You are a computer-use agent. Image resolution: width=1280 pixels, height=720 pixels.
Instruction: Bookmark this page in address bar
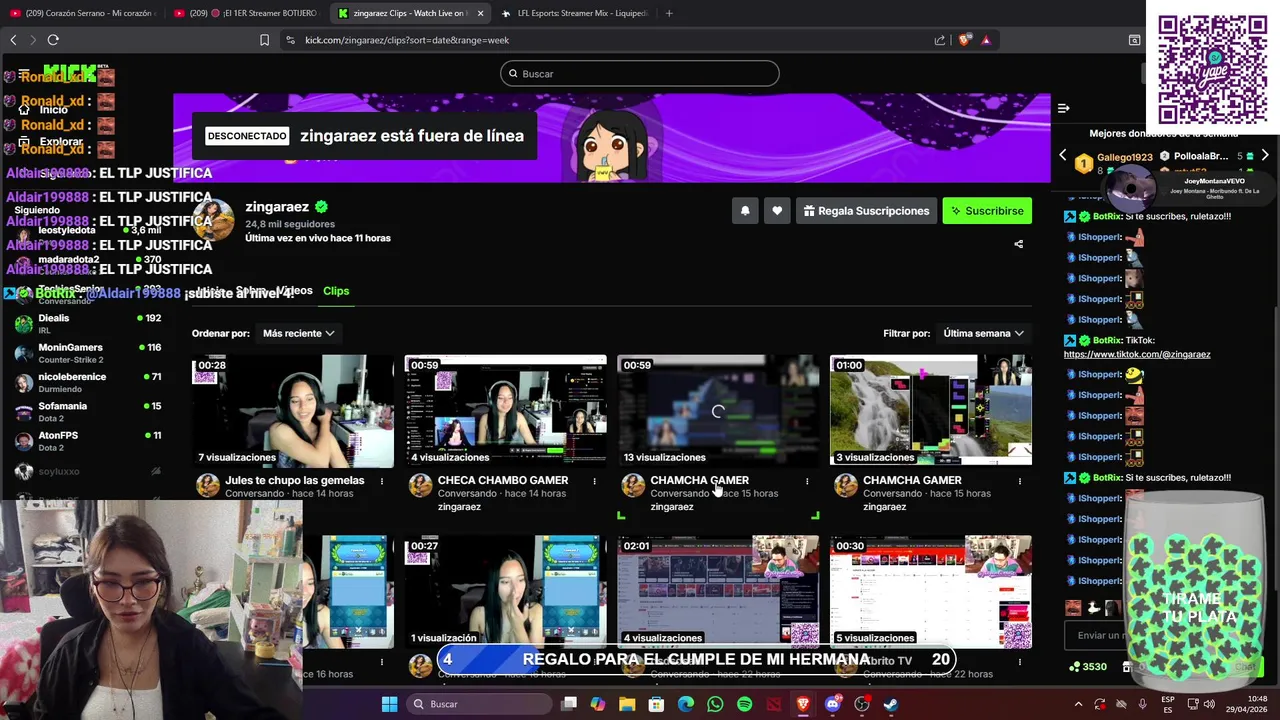(x=264, y=40)
